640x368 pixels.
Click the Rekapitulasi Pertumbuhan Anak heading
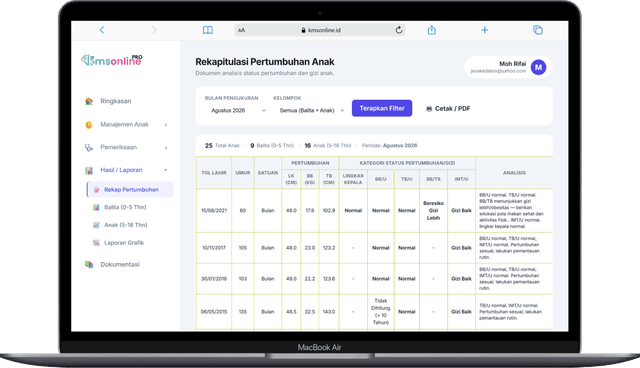click(x=264, y=62)
